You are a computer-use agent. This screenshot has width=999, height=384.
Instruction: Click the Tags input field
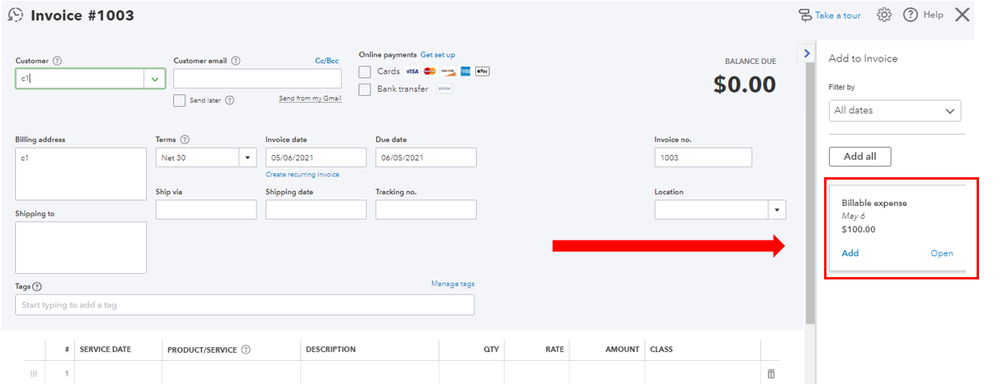tap(245, 304)
